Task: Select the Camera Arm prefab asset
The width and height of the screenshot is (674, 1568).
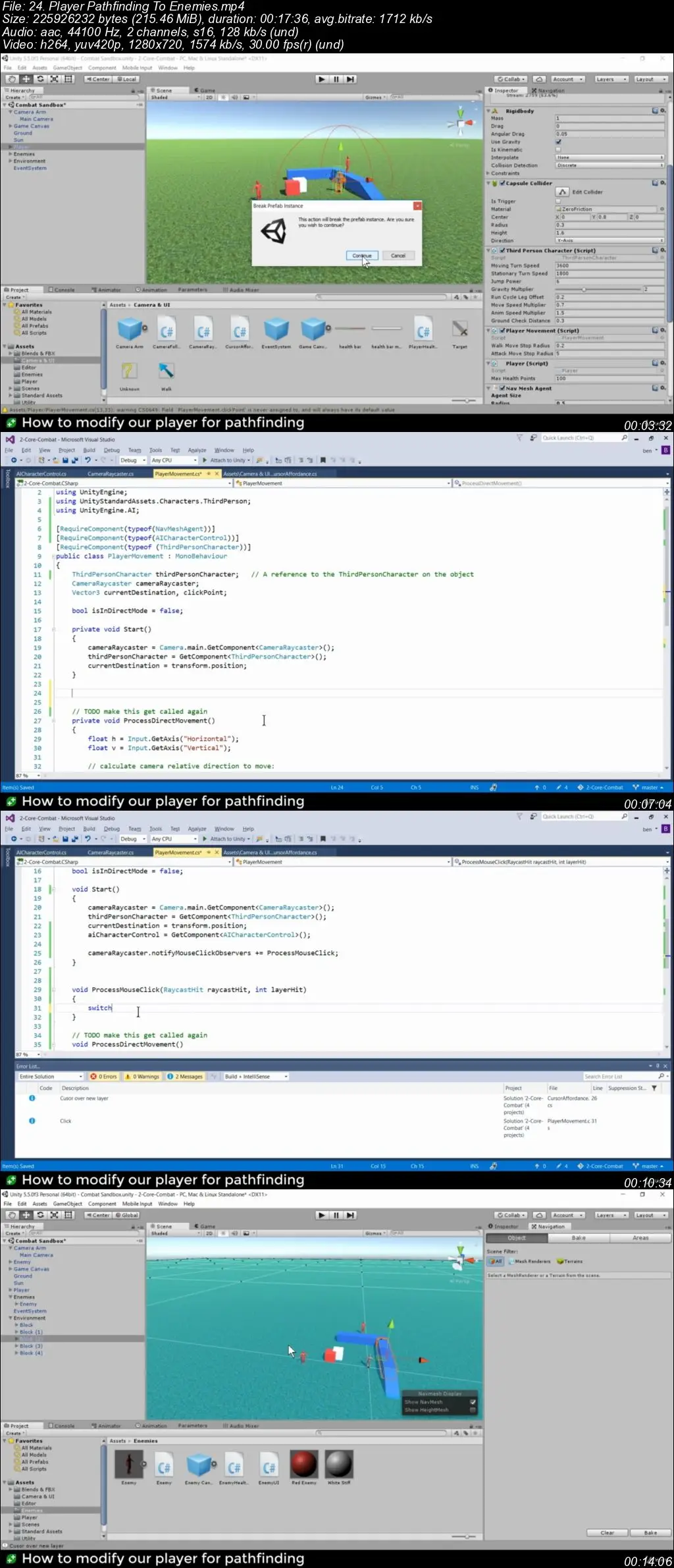Action: (130, 333)
